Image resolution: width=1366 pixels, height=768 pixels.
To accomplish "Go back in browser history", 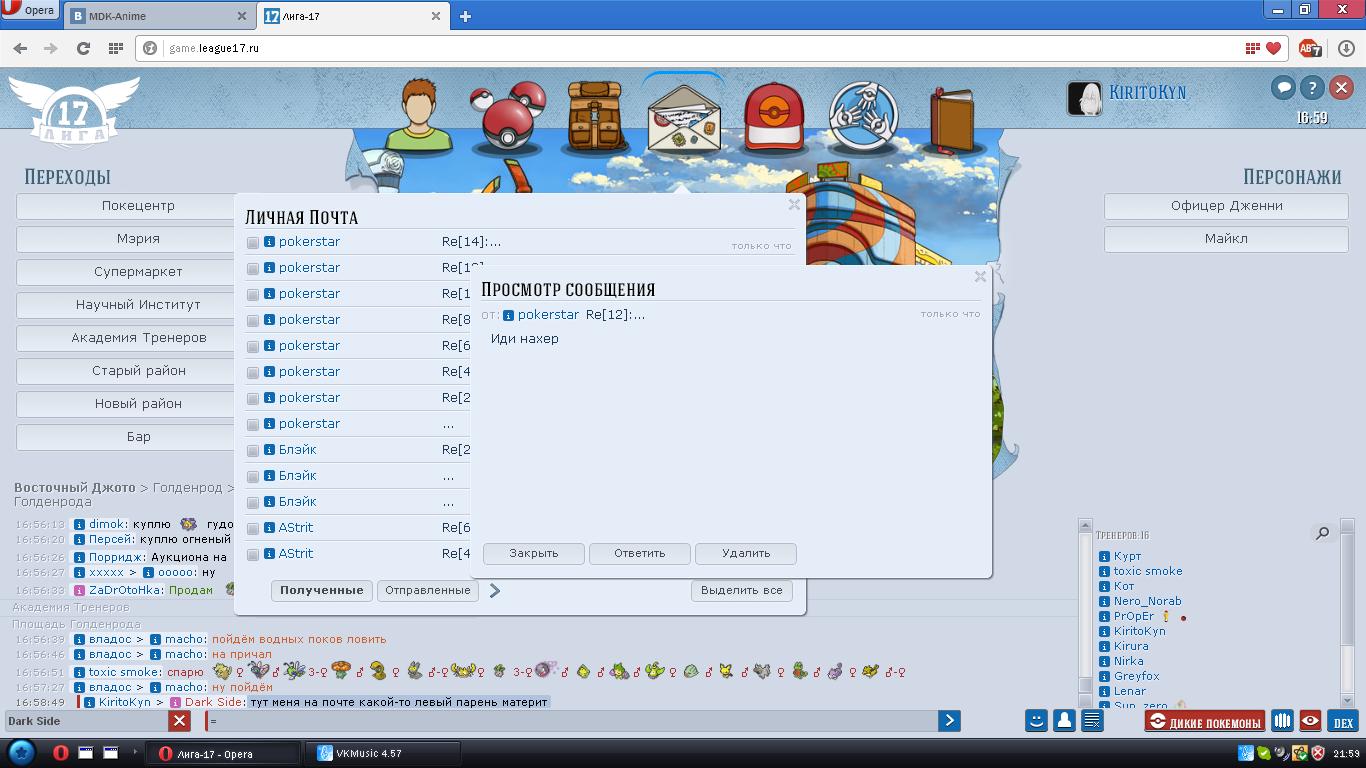I will point(21,48).
